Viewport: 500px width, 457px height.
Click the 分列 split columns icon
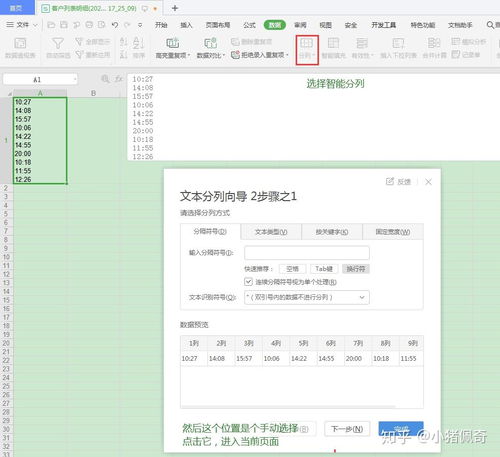tap(307, 44)
